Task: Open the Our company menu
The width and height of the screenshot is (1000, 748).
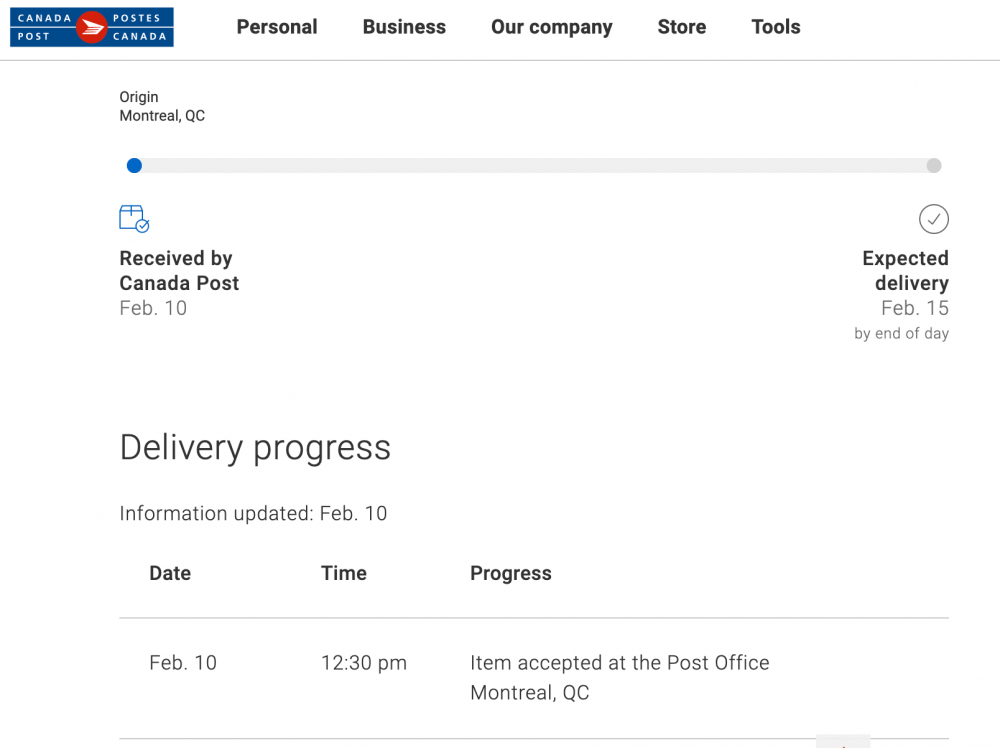Action: [552, 27]
